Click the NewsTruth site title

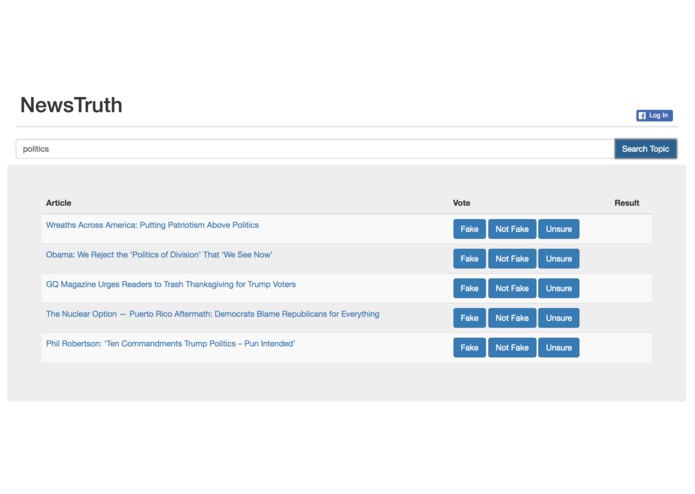pyautogui.click(x=71, y=105)
